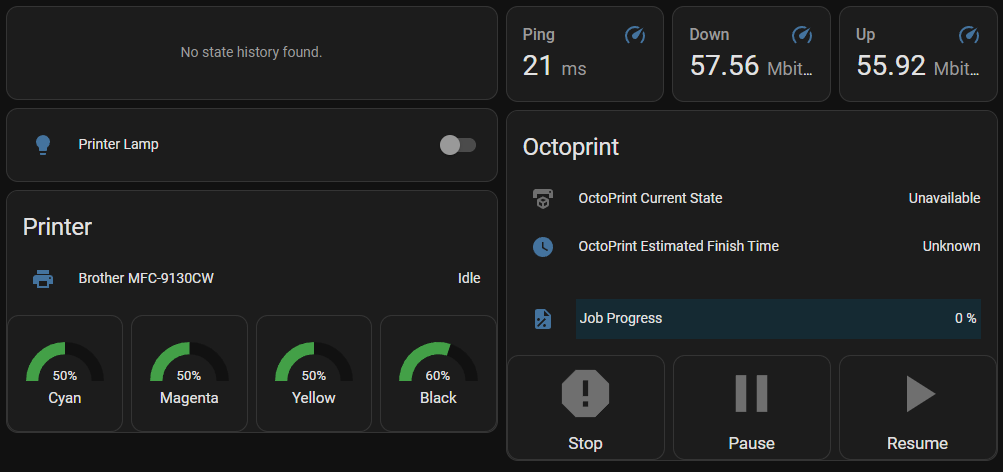
Task: Click the speedometer icon on Ping card
Action: (x=635, y=35)
